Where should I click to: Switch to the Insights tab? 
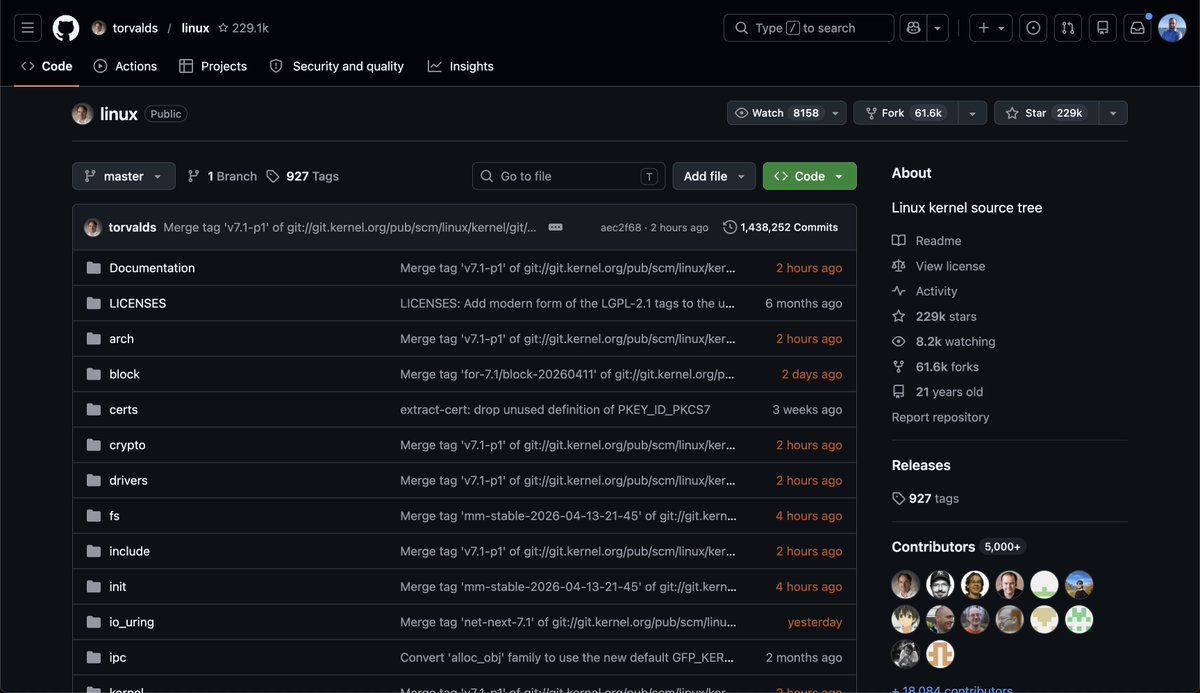tap(461, 66)
